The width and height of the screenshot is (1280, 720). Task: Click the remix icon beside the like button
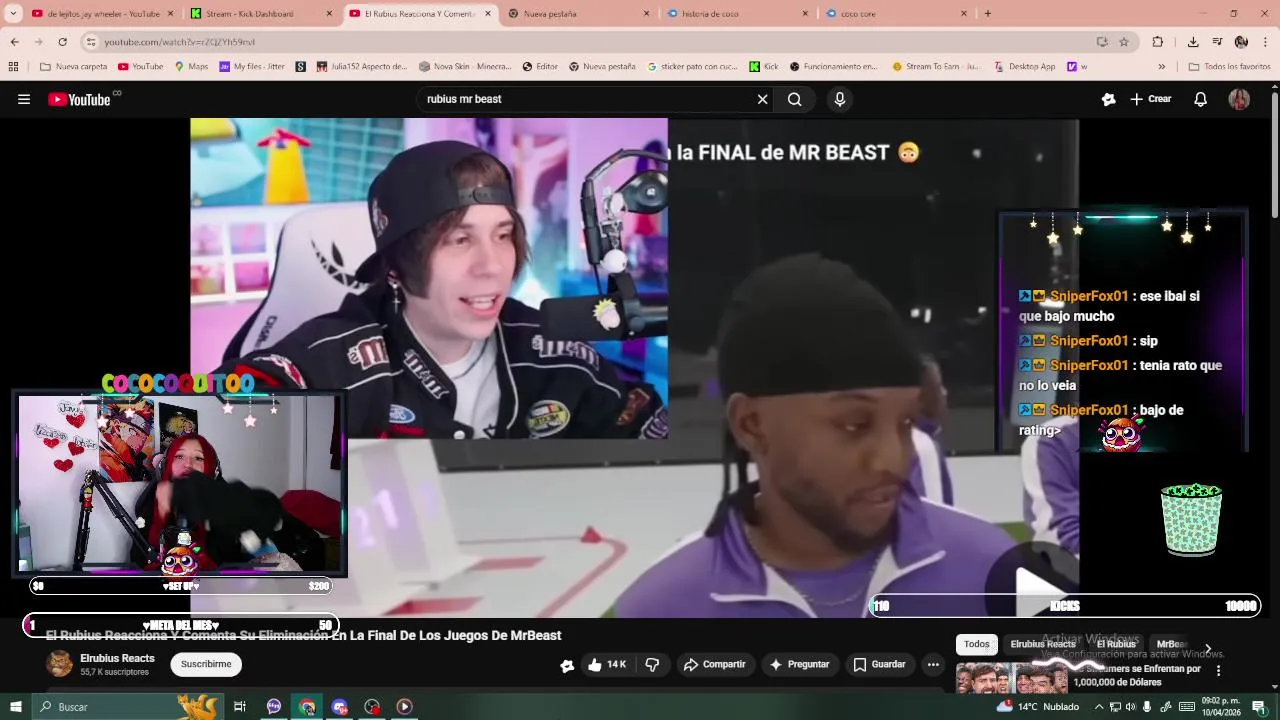(x=567, y=665)
